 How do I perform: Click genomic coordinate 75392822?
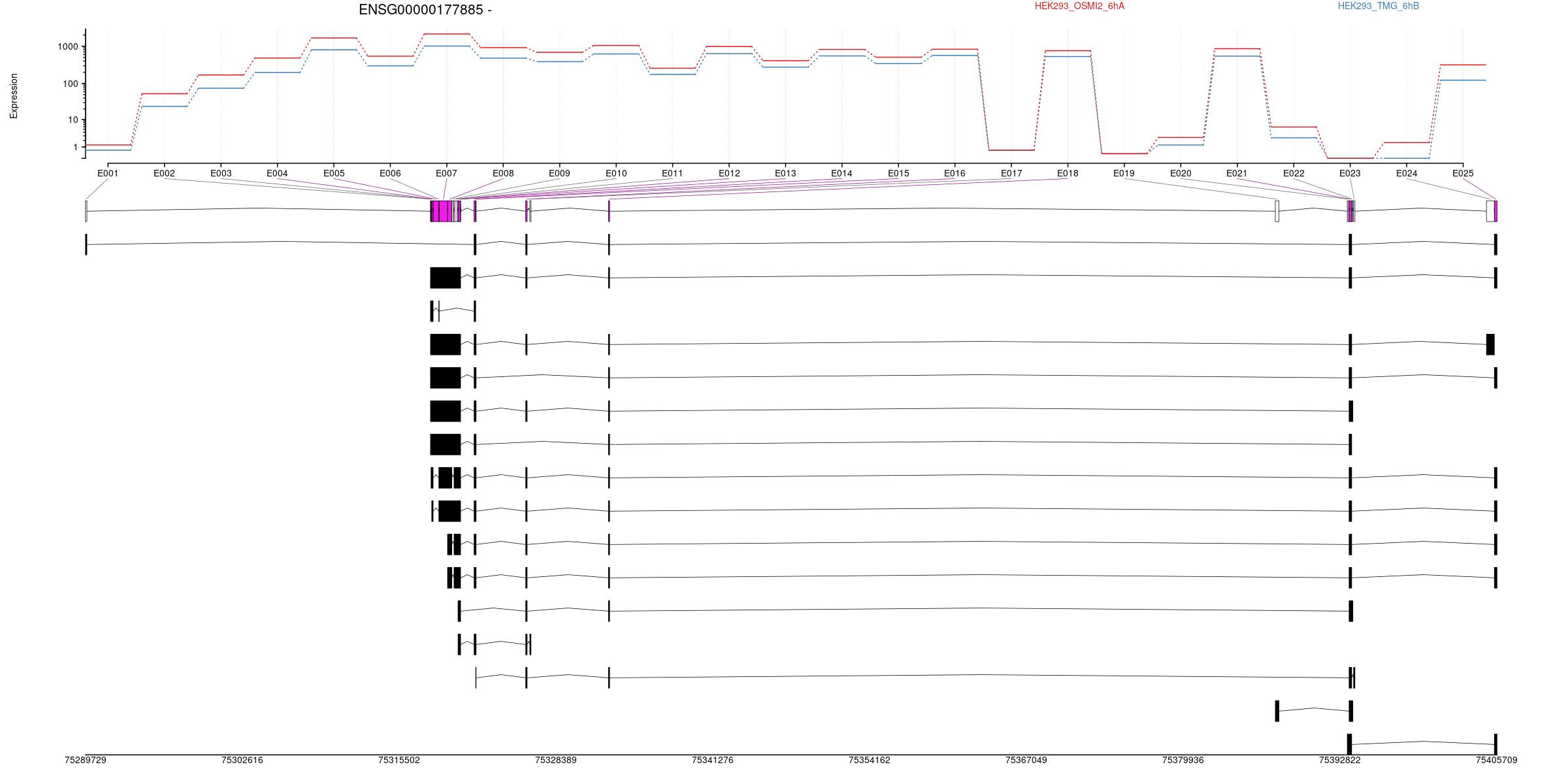(1340, 761)
